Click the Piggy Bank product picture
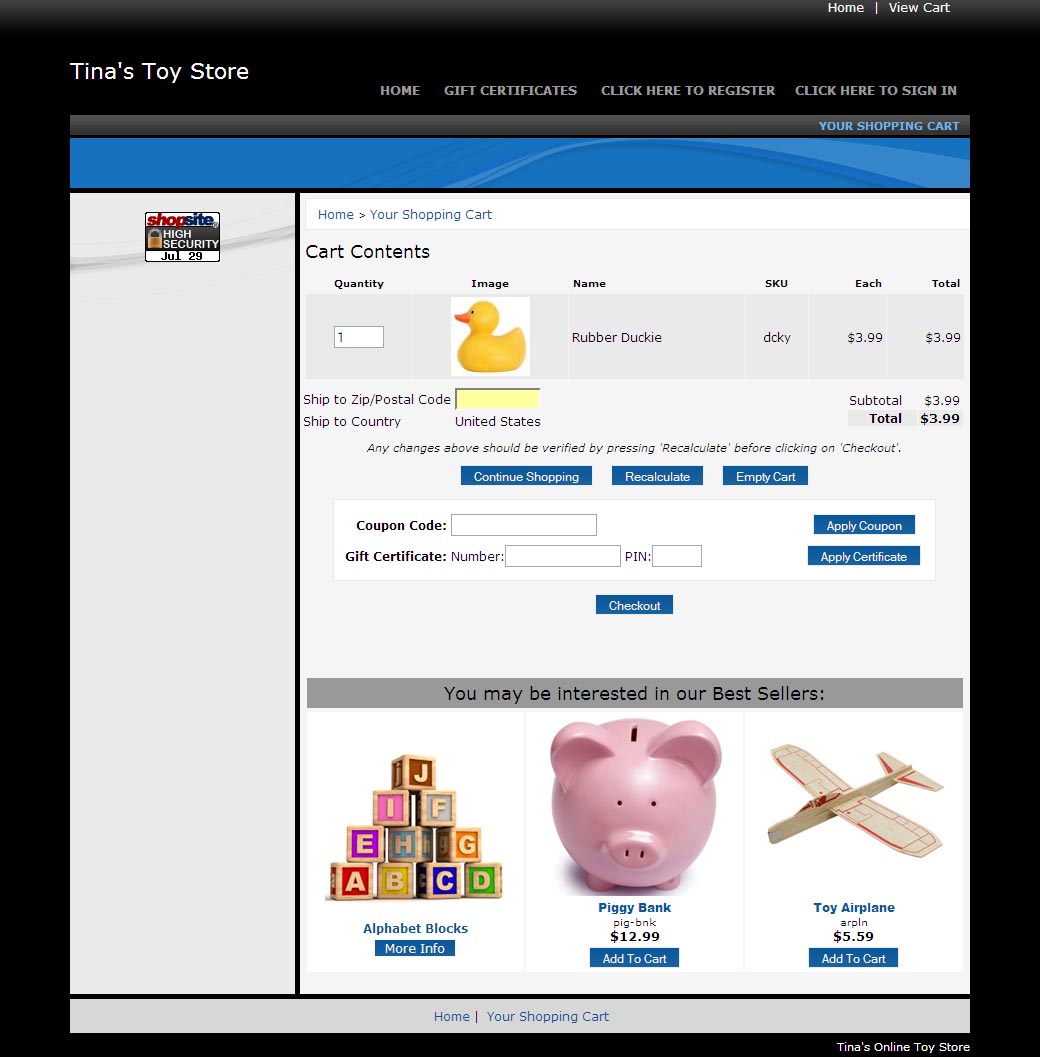 click(635, 805)
